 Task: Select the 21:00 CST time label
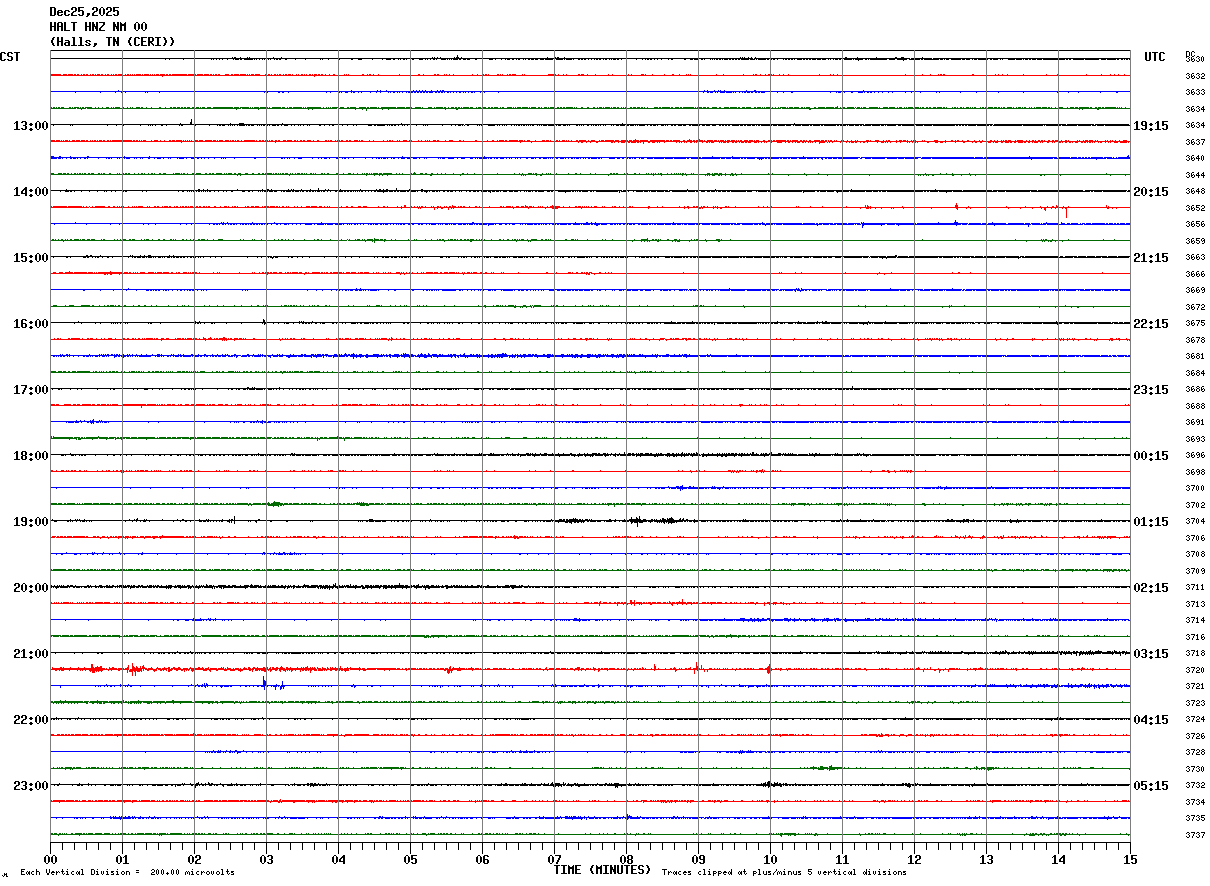click(31, 654)
